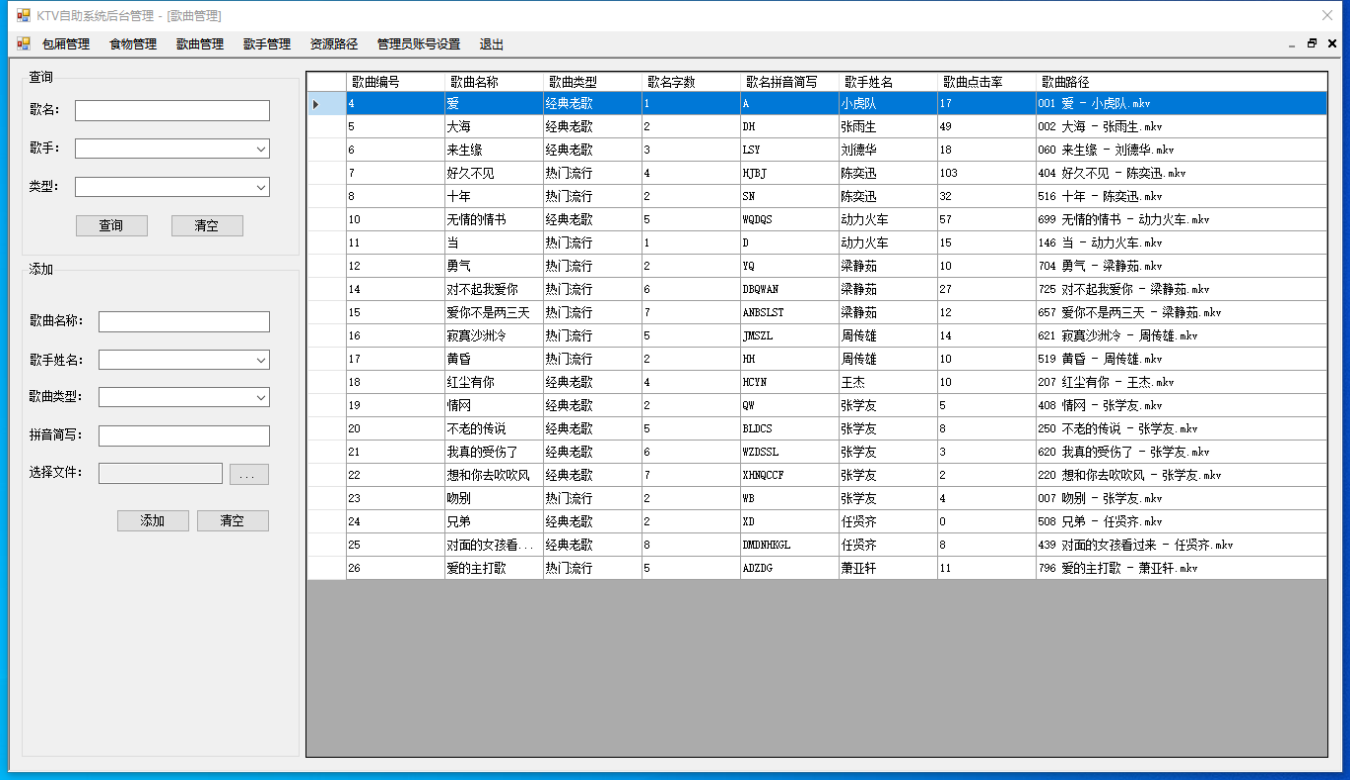Screen dimensions: 1350x780
Task: Expand the 歌曲类型 dropdown in the add section
Action: (261, 397)
